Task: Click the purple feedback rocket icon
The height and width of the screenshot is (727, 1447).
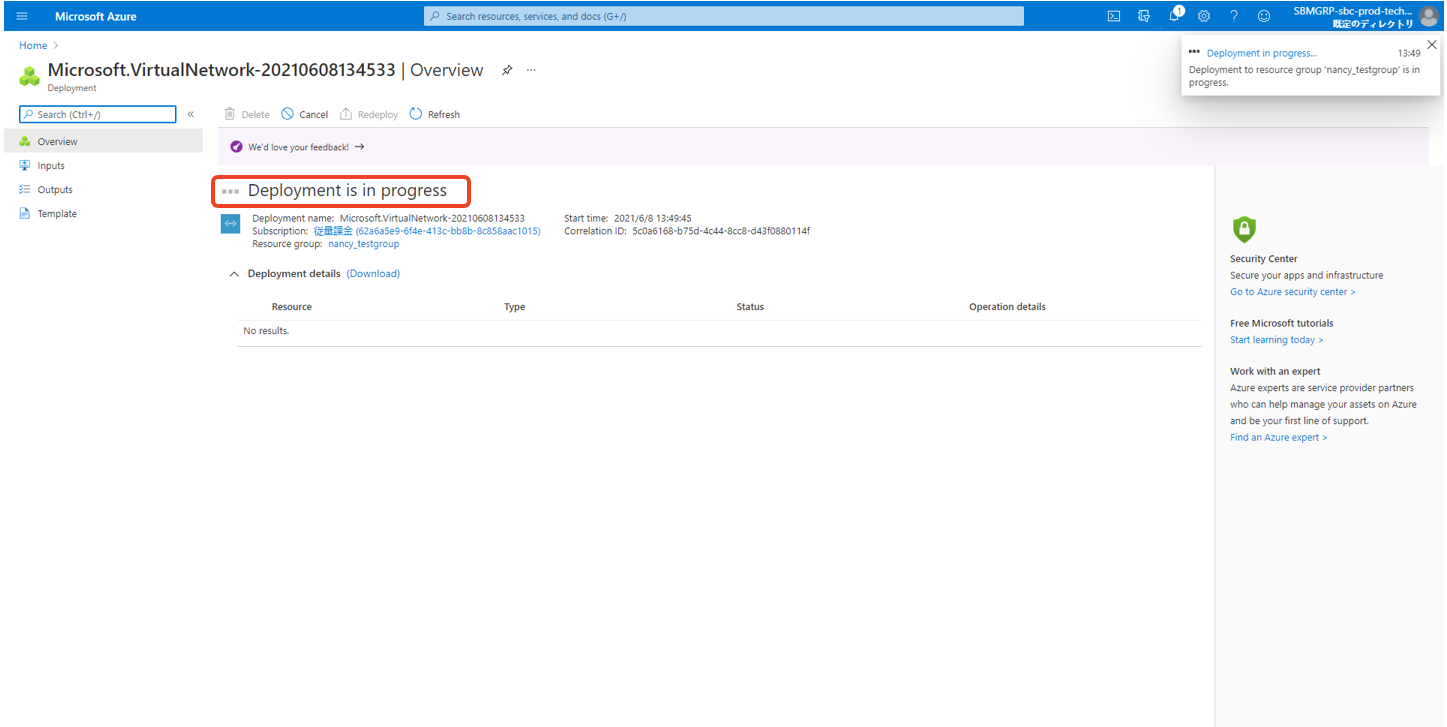Action: (237, 146)
